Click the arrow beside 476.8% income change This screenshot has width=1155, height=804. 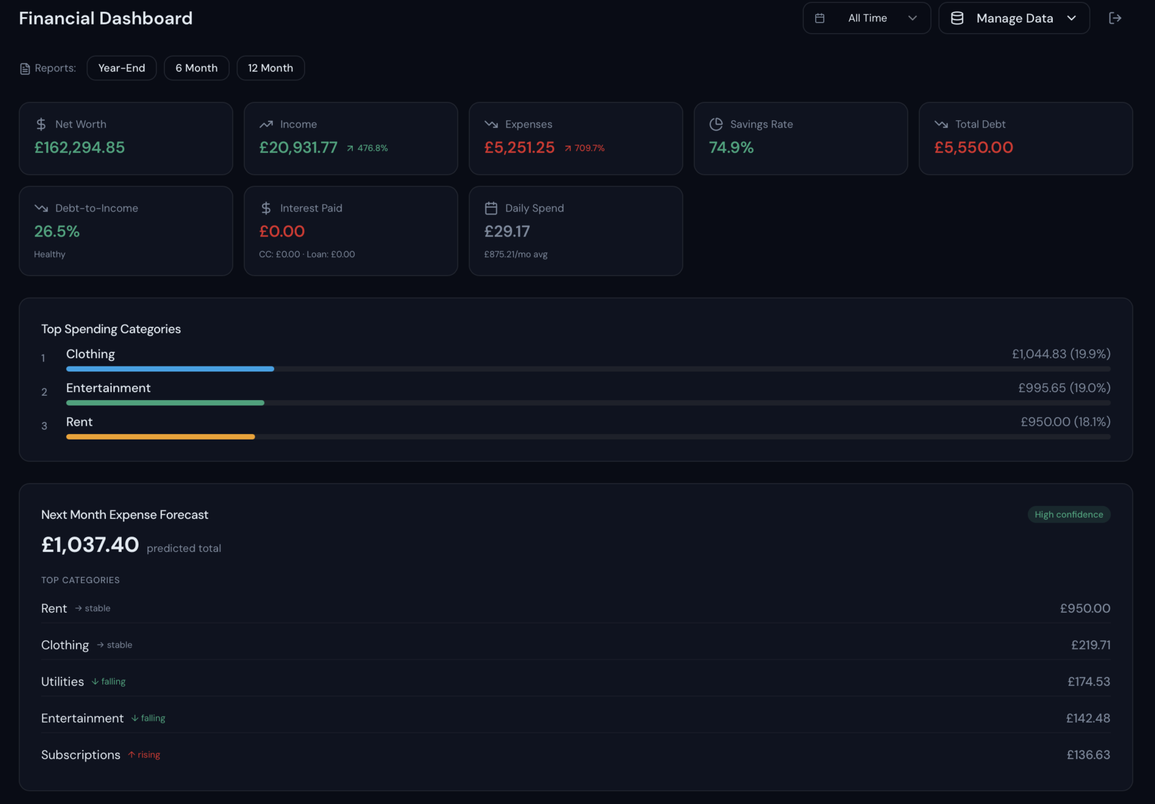point(350,148)
